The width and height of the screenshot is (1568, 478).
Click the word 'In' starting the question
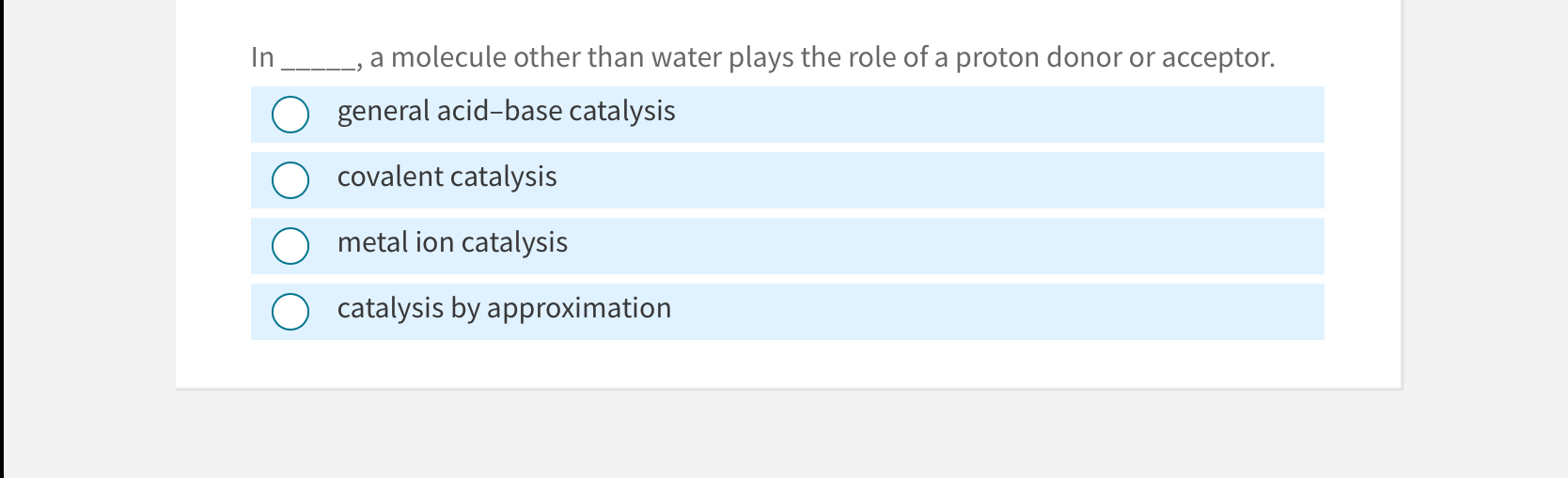pyautogui.click(x=262, y=57)
